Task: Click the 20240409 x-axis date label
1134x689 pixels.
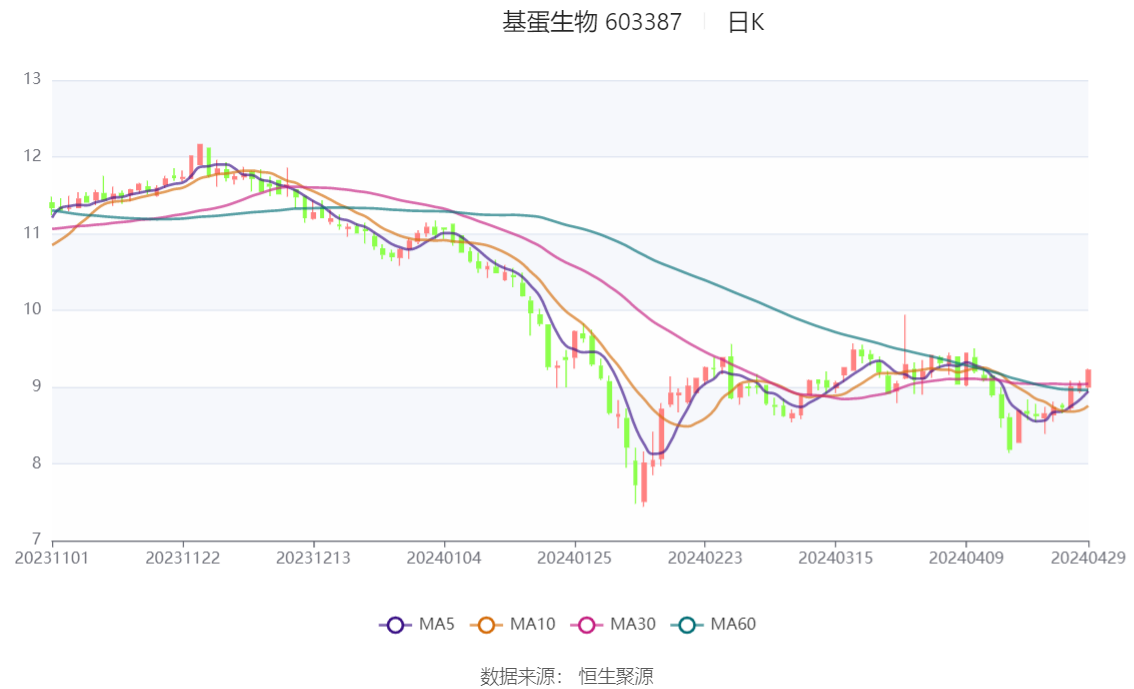Action: (x=966, y=558)
